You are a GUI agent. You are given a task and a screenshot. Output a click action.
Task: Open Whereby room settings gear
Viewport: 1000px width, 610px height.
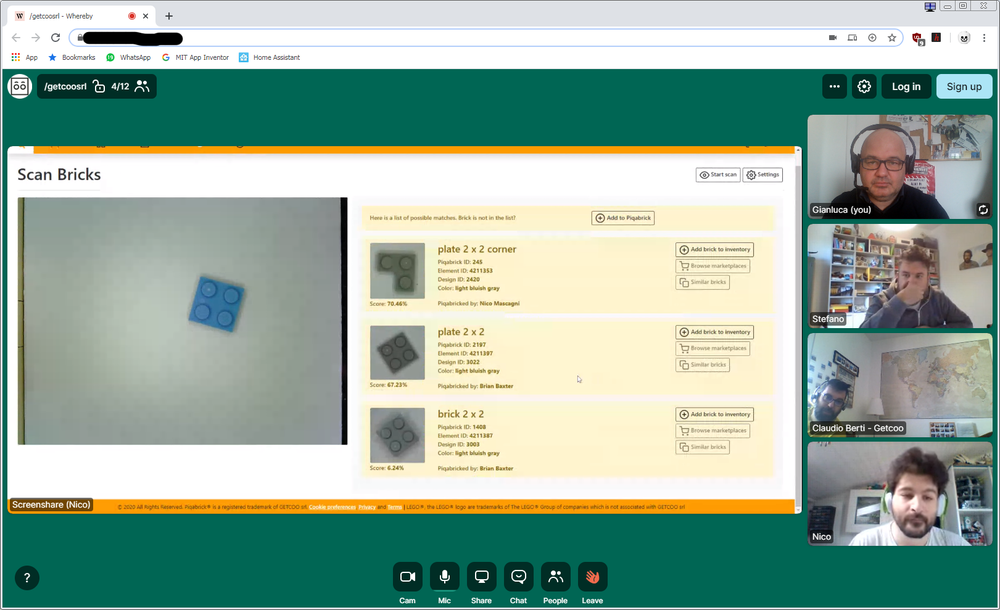(x=864, y=86)
